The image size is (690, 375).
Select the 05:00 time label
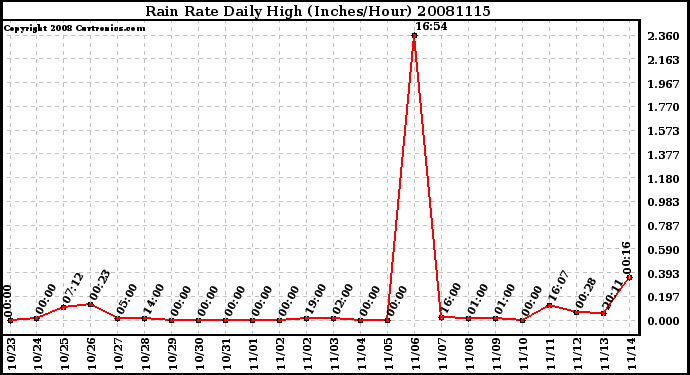click(x=127, y=300)
